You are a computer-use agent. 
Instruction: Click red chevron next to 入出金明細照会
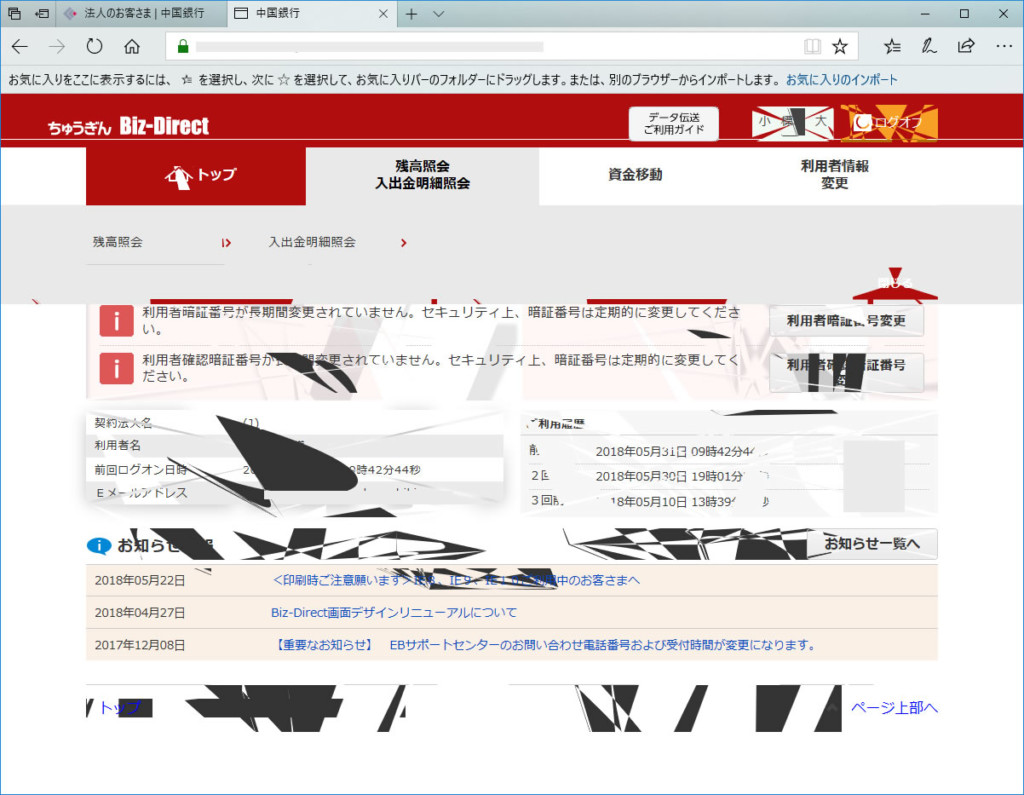pyautogui.click(x=404, y=243)
